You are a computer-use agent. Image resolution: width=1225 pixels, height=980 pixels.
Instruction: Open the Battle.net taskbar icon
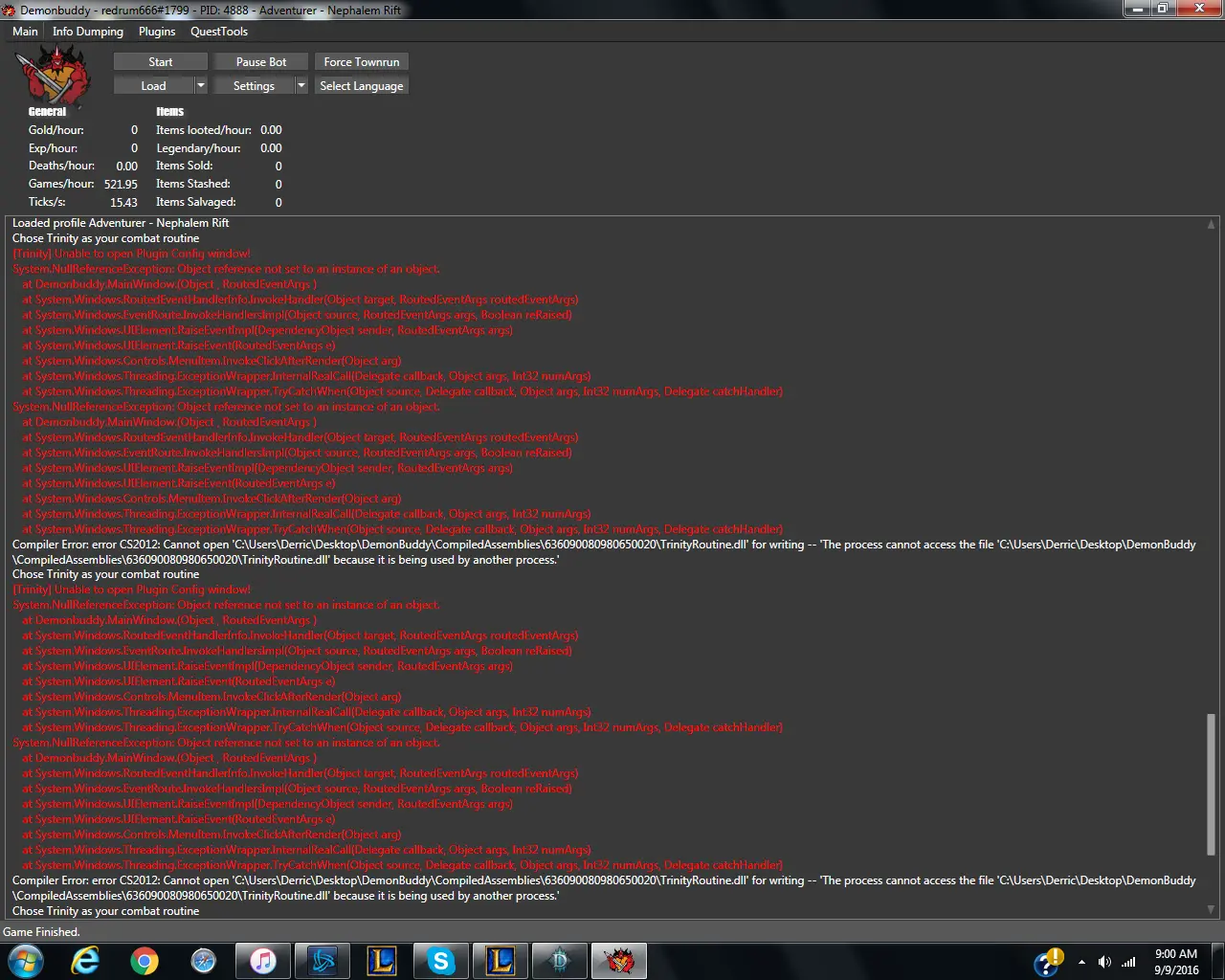click(323, 961)
